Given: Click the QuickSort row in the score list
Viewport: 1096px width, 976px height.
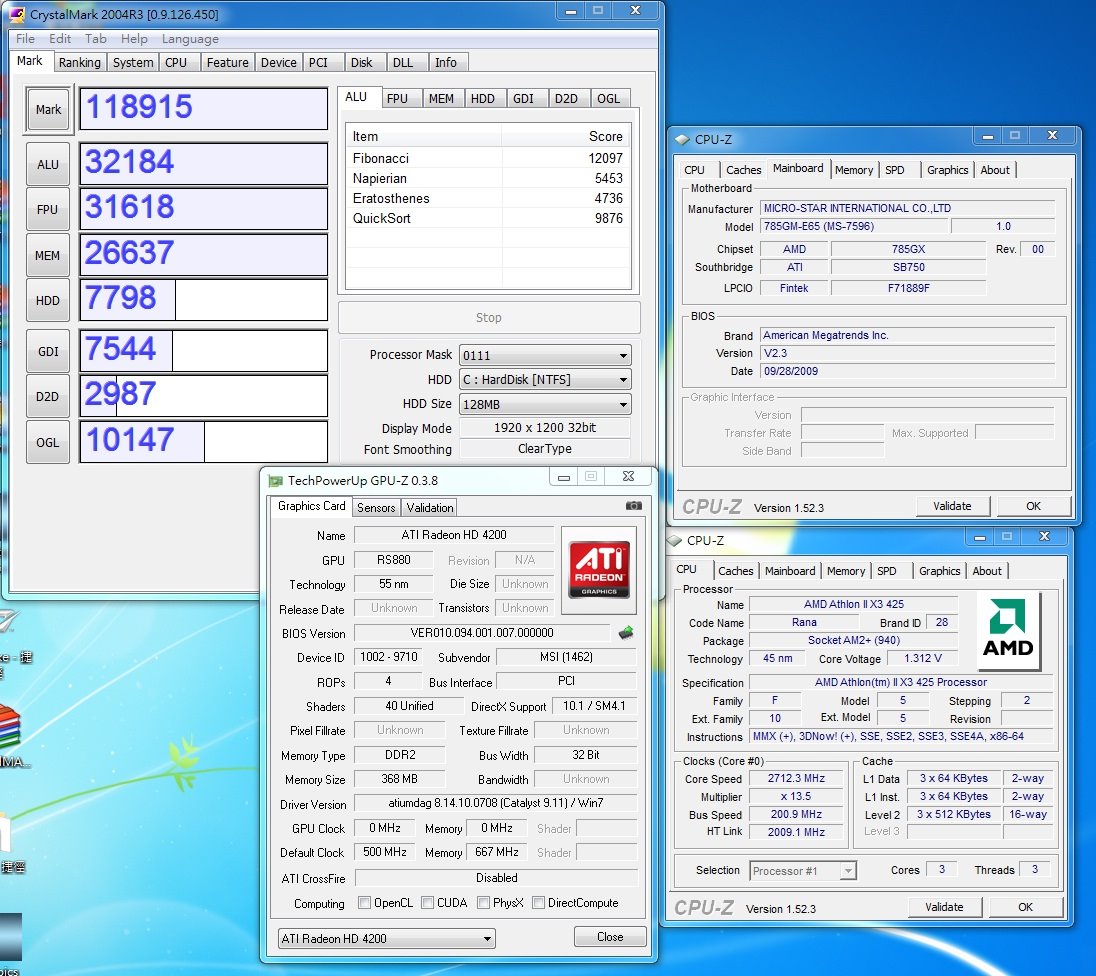Looking at the screenshot, I should [487, 218].
